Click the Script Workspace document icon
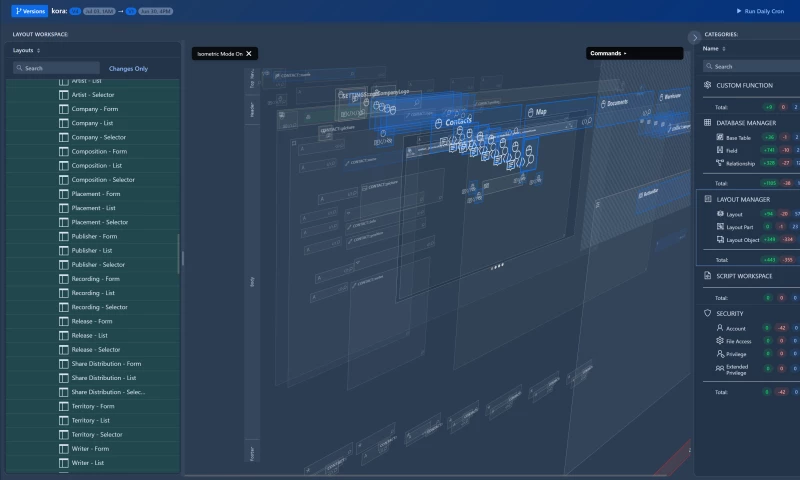The image size is (800, 480). (708, 275)
